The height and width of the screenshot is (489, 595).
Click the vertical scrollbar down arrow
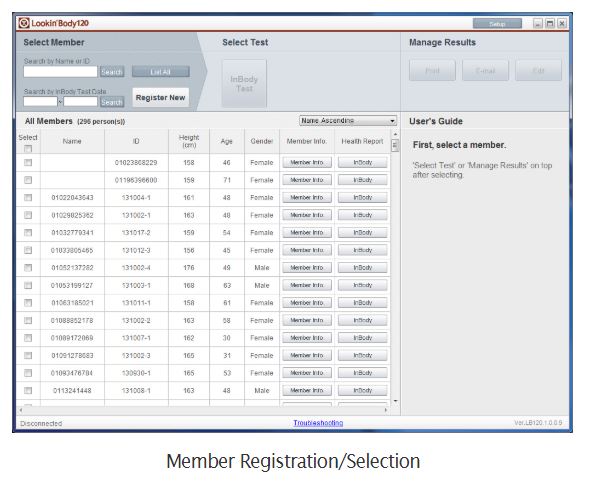395,401
